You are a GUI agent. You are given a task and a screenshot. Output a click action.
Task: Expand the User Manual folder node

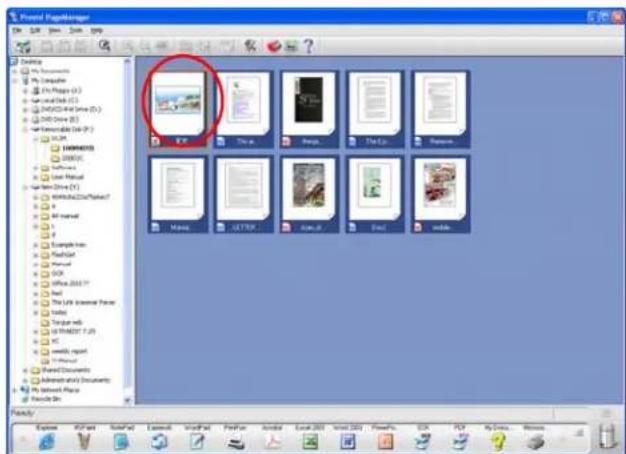35,177
